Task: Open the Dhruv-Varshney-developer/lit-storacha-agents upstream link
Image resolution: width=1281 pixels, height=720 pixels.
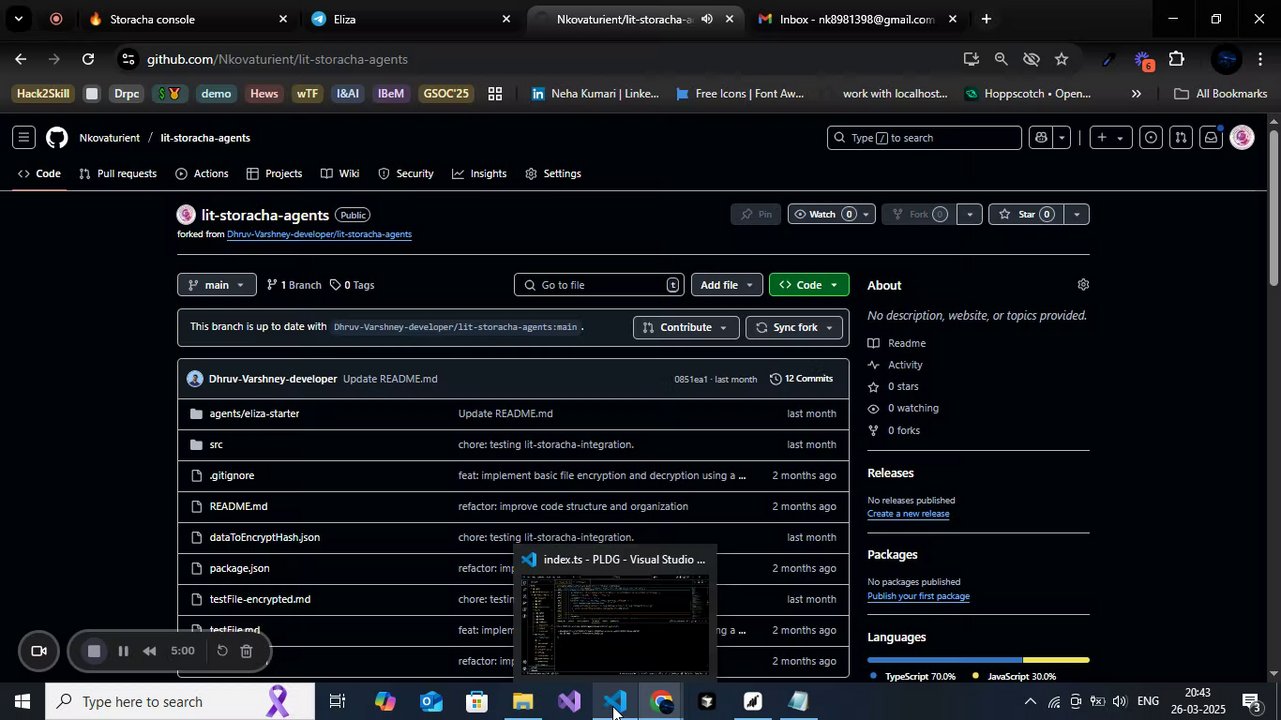Action: click(x=319, y=234)
